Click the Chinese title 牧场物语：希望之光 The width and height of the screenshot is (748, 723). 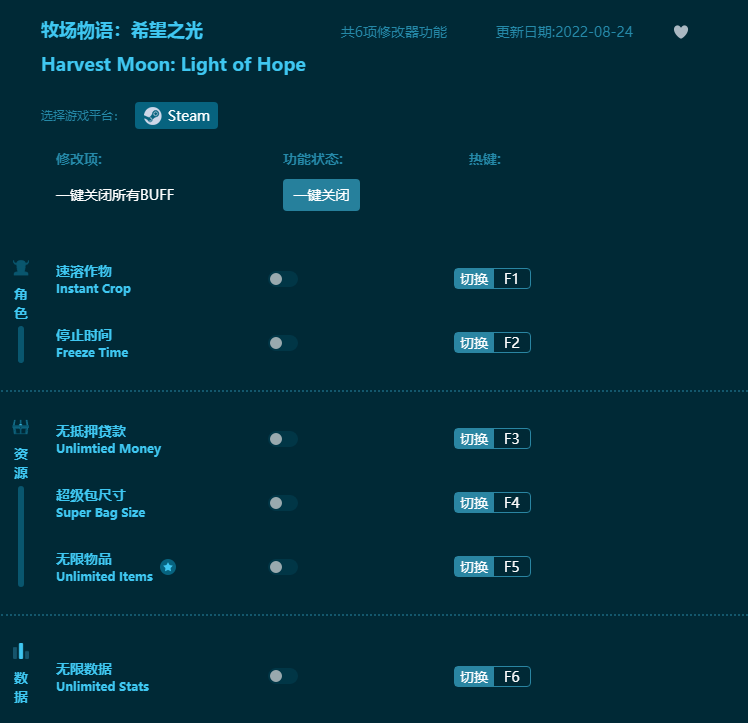[x=122, y=31]
